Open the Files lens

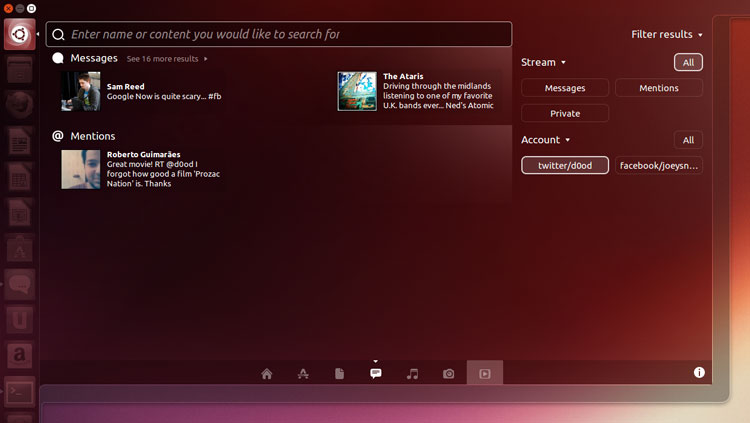340,374
